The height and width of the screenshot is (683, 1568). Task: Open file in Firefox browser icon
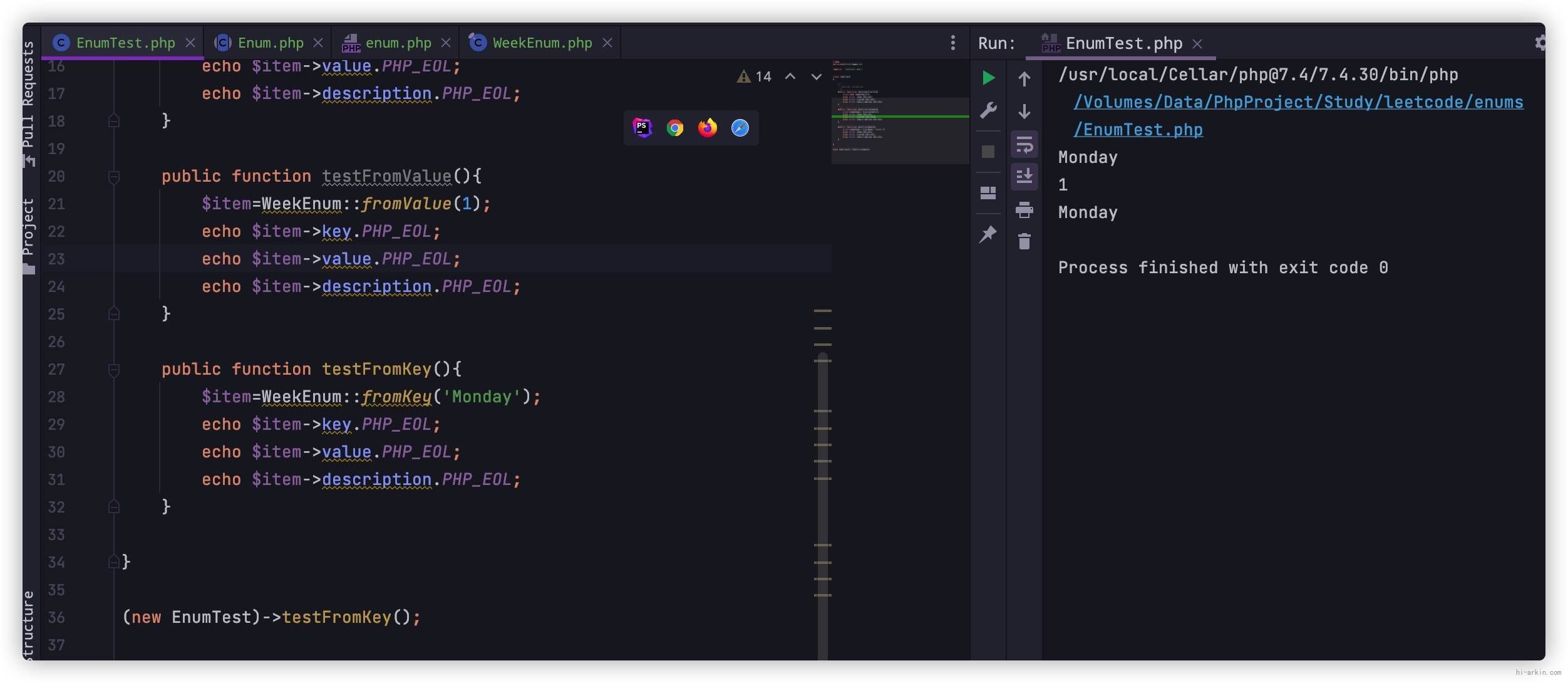pos(708,128)
